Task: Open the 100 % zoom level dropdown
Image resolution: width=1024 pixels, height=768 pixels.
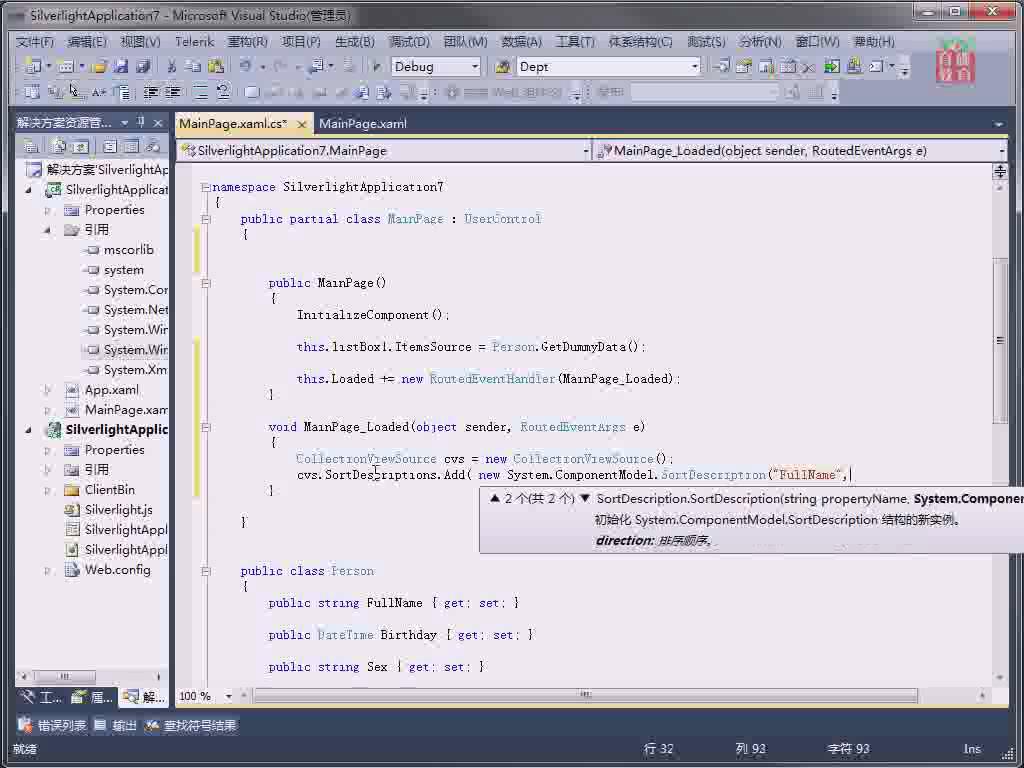Action: (229, 696)
